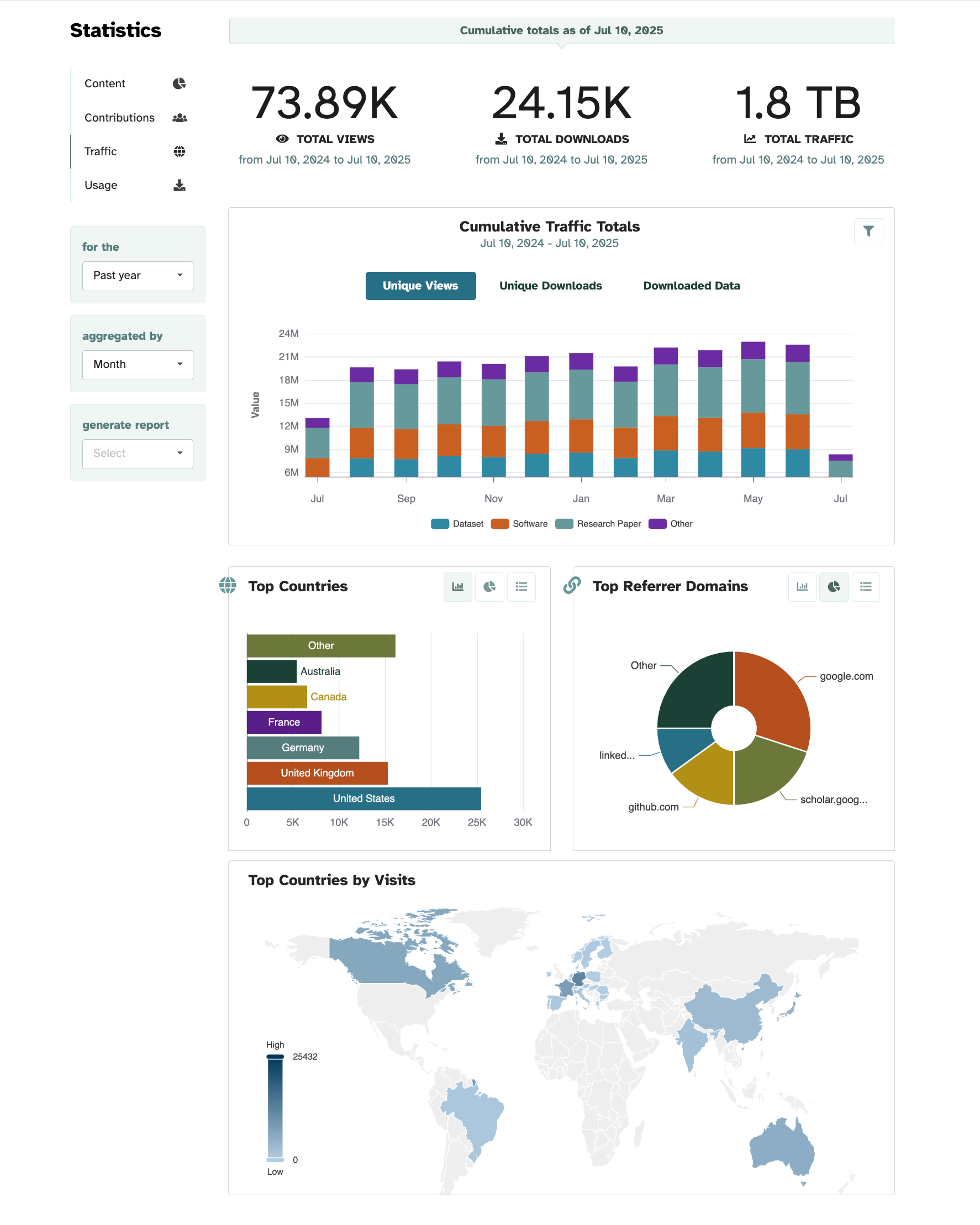980x1225 pixels.
Task: Switch Top Countries to bar chart view
Action: (457, 586)
